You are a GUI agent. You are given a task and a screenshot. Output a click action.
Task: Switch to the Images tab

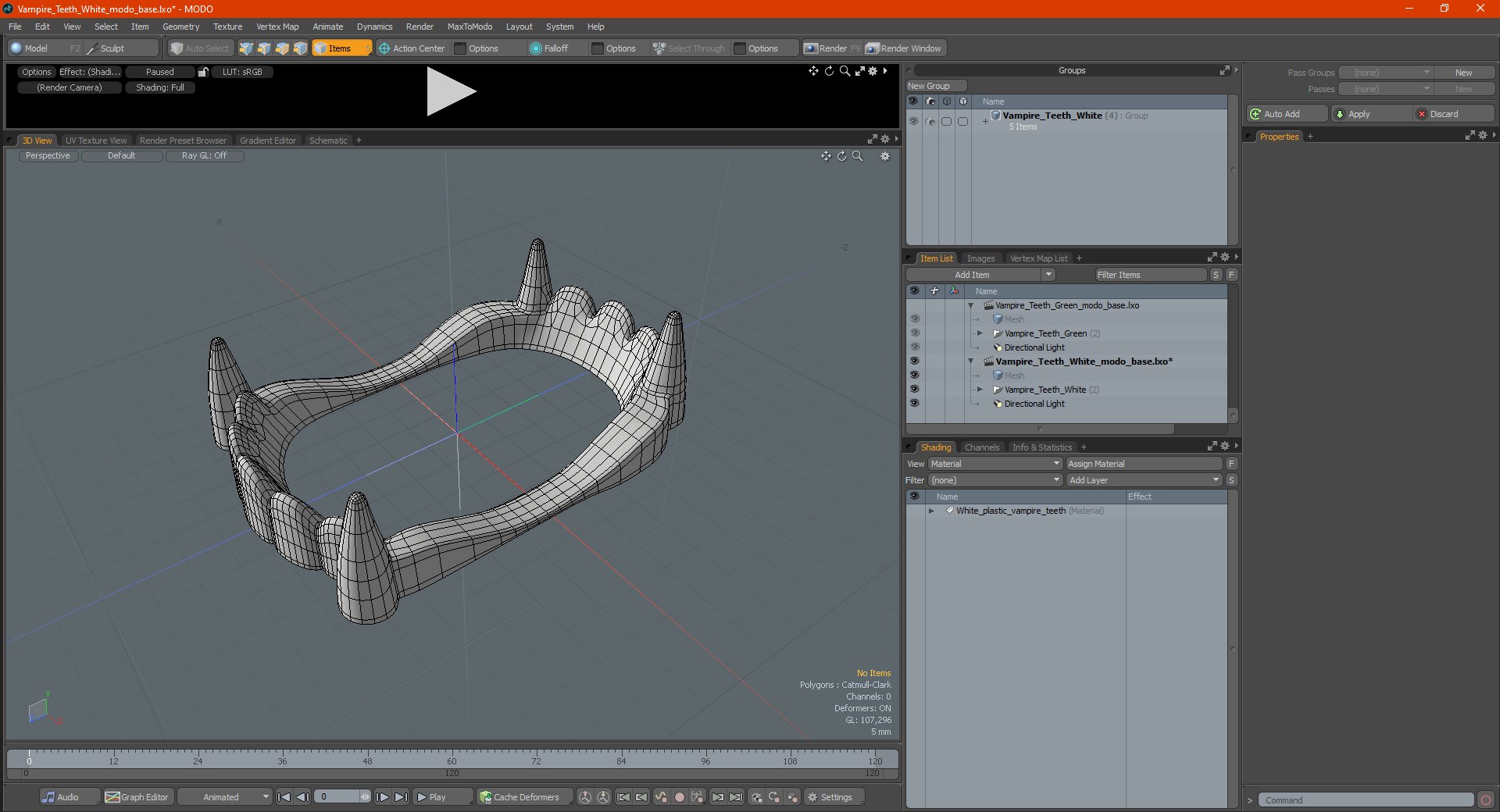pos(980,258)
